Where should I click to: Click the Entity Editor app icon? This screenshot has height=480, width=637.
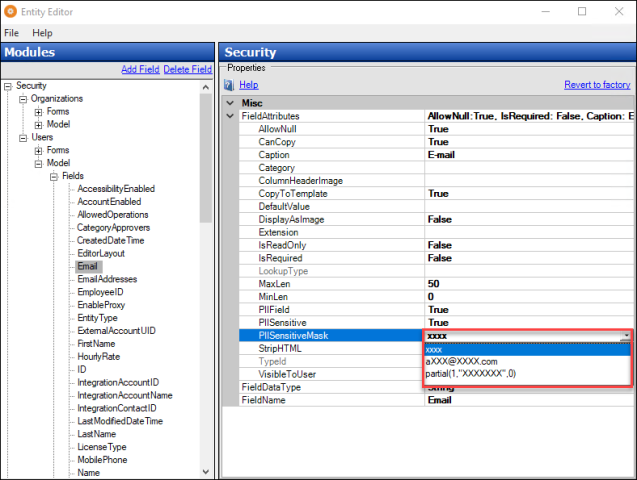(x=10, y=11)
